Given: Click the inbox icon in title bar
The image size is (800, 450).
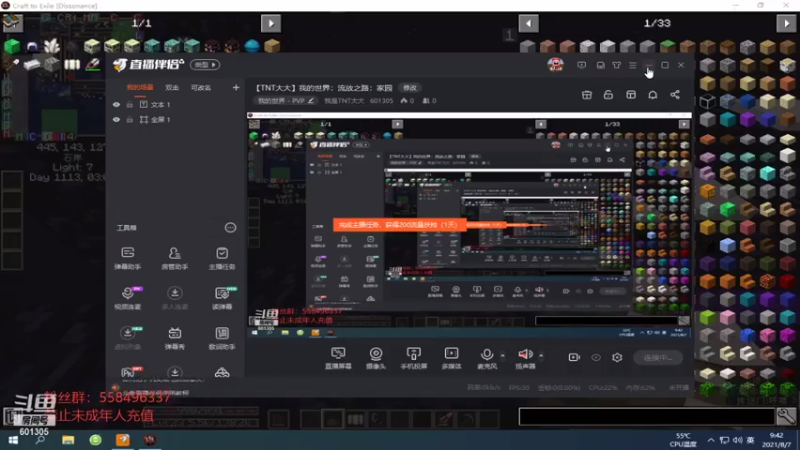Looking at the screenshot, I should 601,65.
